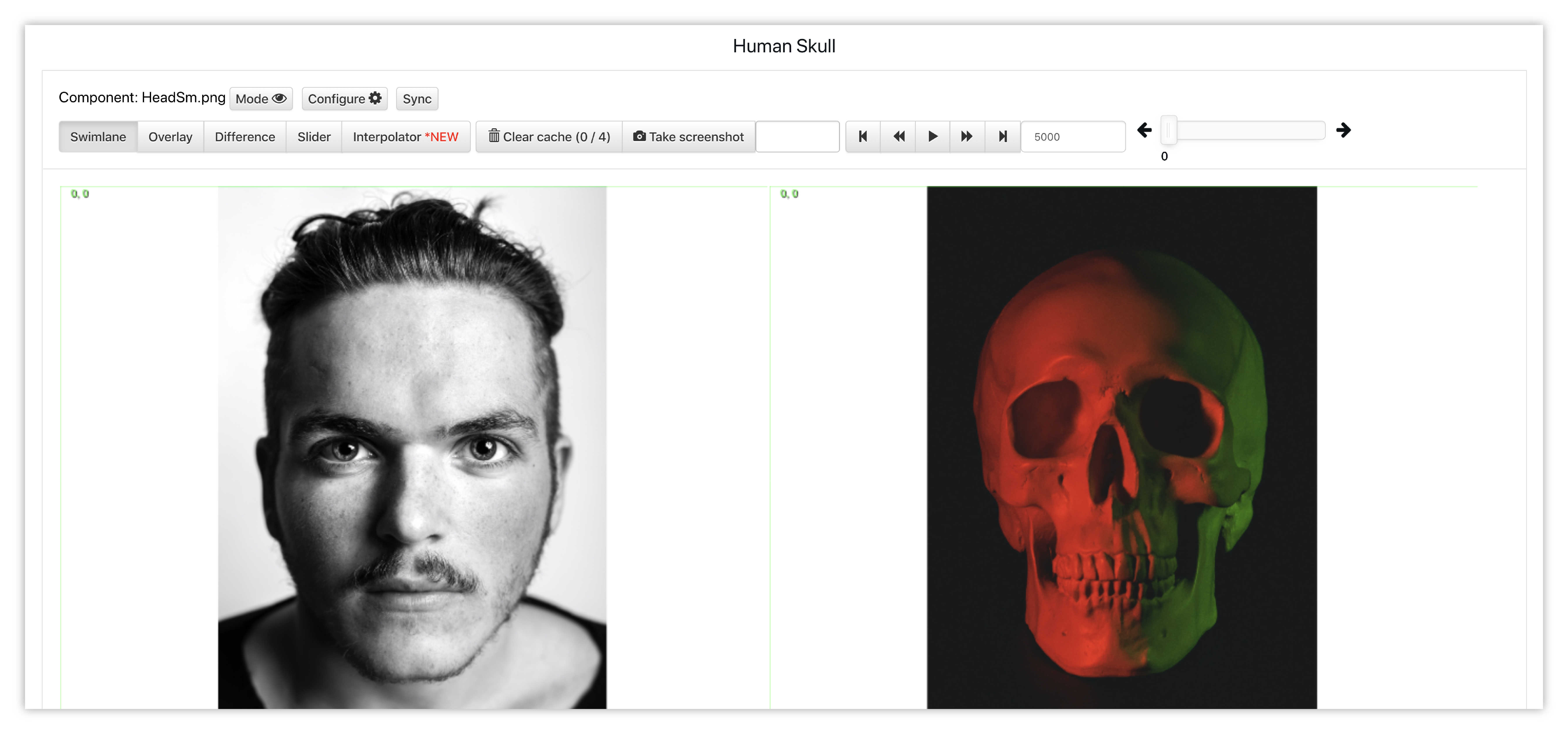Switch to Slider view
This screenshot has width=1568, height=741.
pos(314,137)
